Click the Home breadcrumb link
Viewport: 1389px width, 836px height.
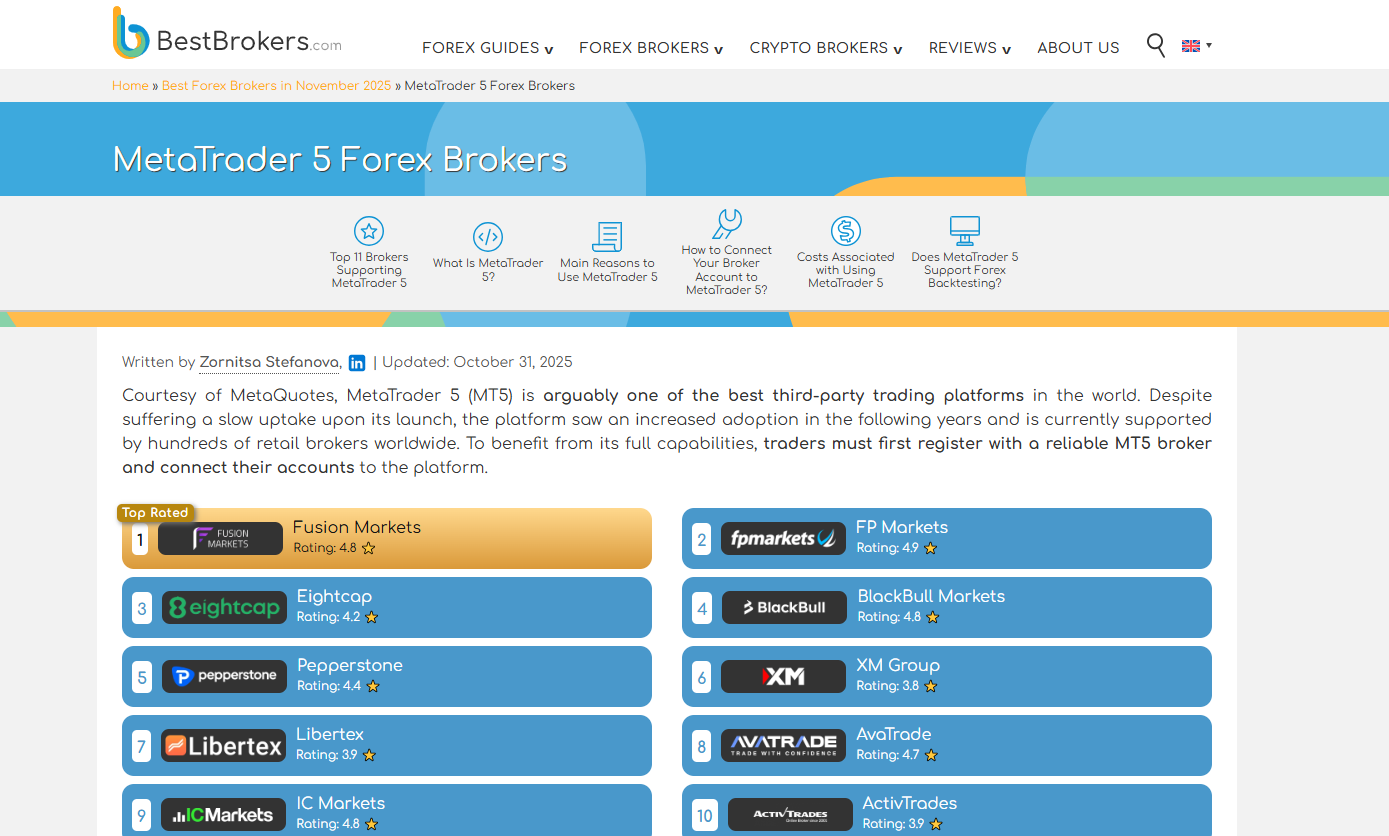pos(130,86)
